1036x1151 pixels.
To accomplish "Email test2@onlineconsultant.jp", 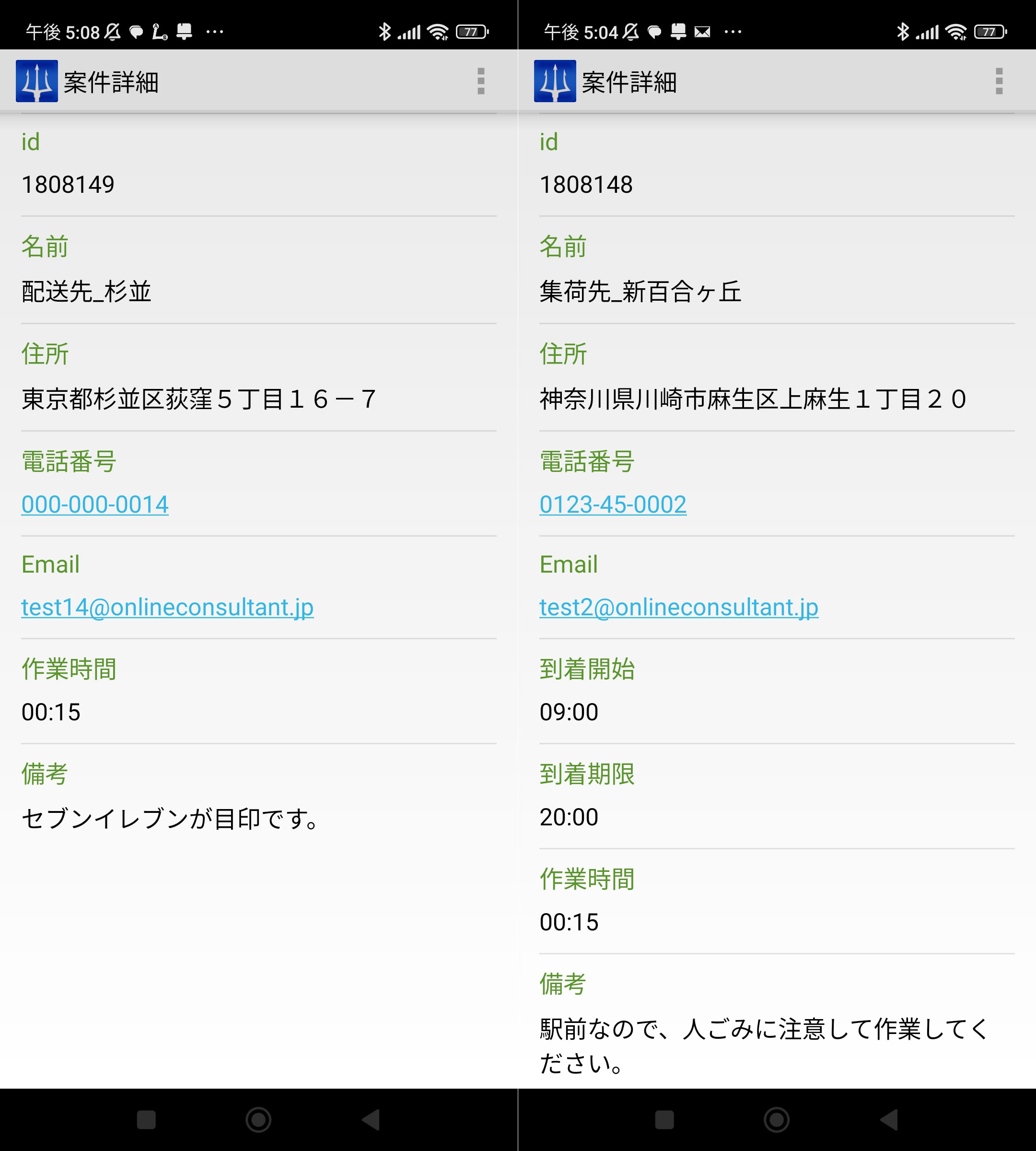I will click(678, 607).
